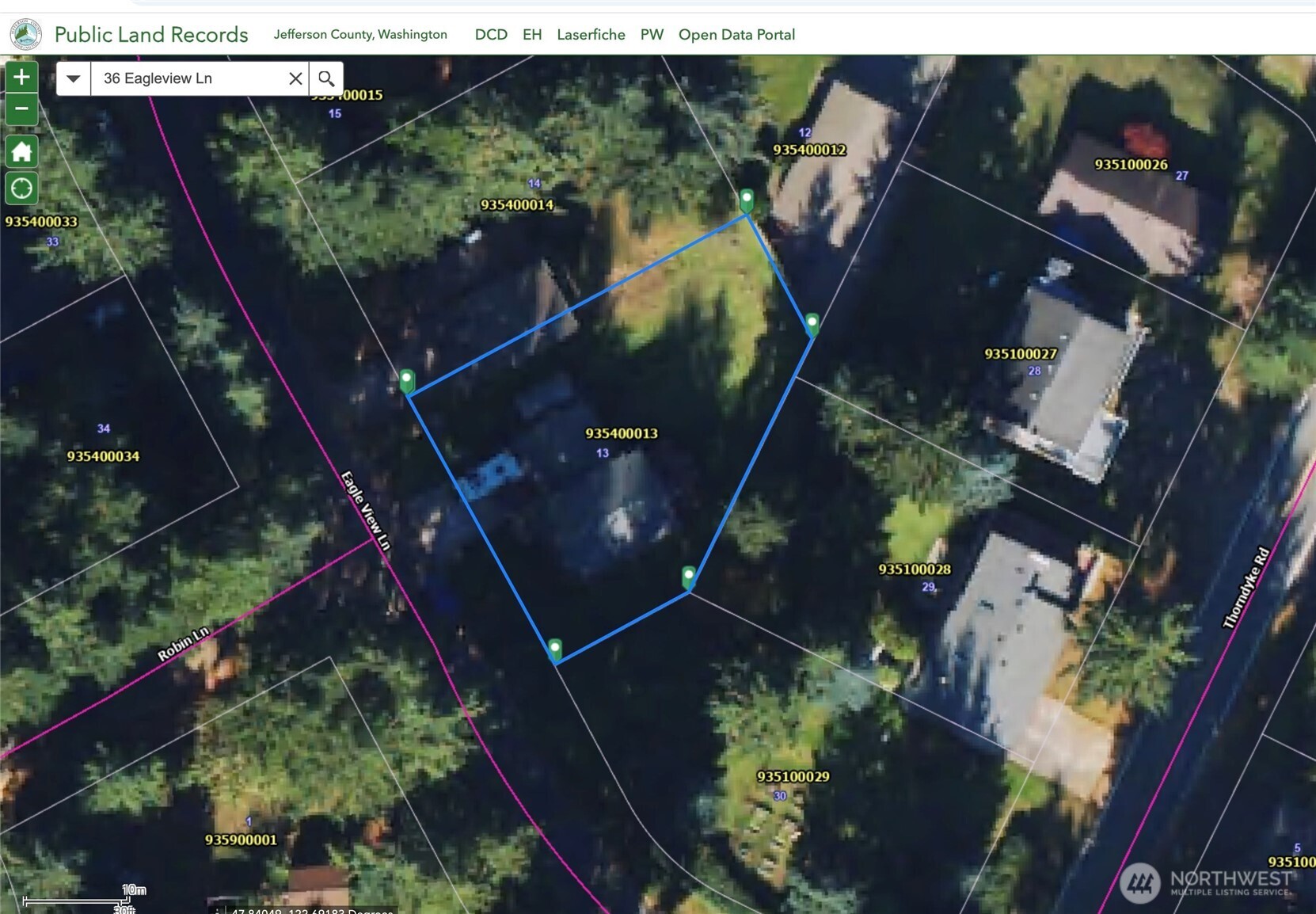1316x914 pixels.
Task: Select parcel 935400013 label on map
Action: pos(622,433)
